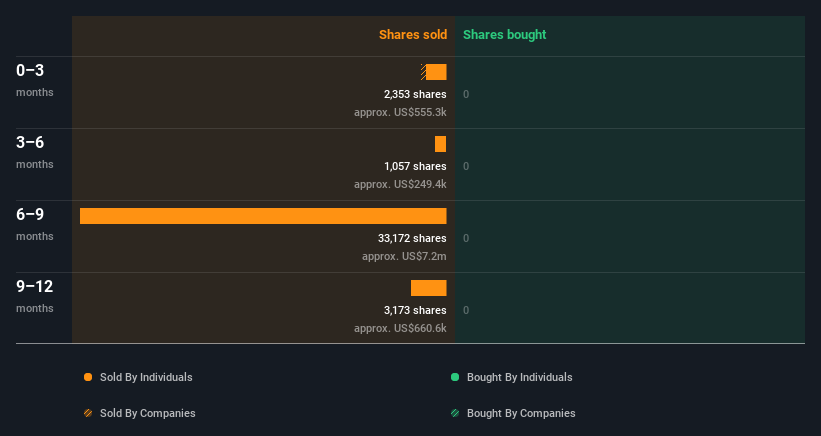The width and height of the screenshot is (821, 436).
Task: Click the hatched companies segment in 0–3 months
Action: (x=423, y=72)
